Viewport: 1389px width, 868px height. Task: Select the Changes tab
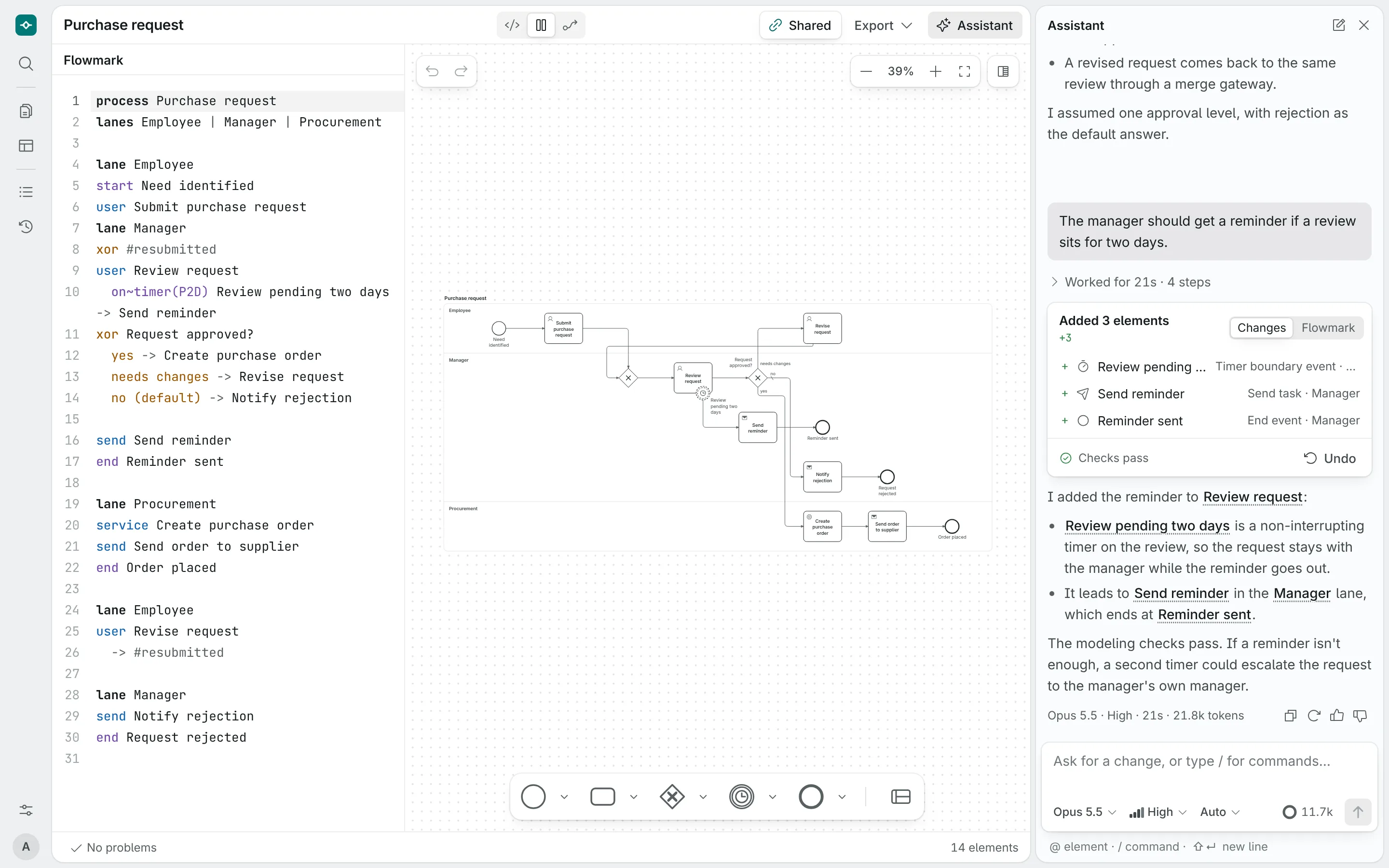(1261, 328)
